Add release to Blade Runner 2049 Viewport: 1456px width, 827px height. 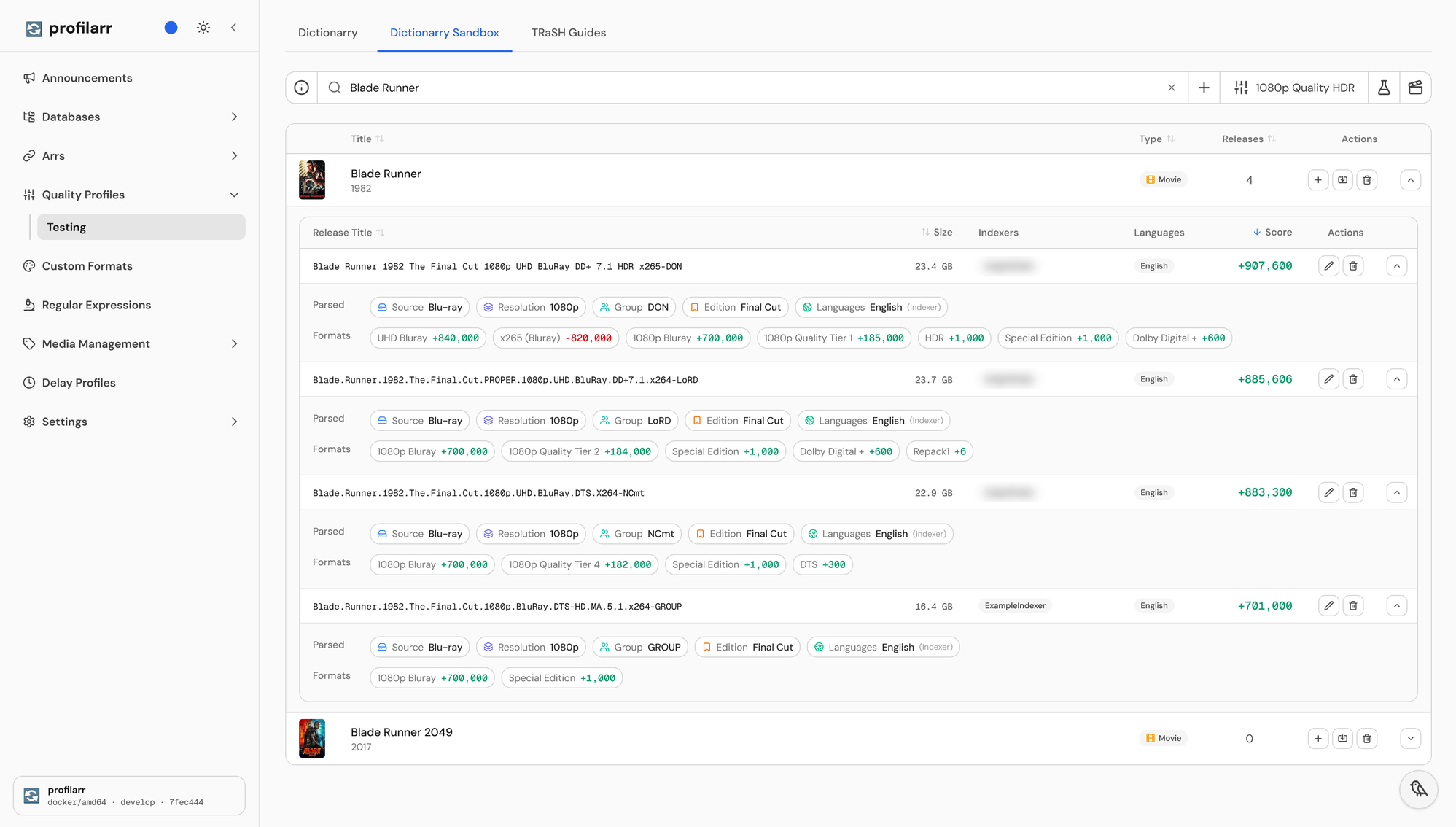click(1317, 739)
